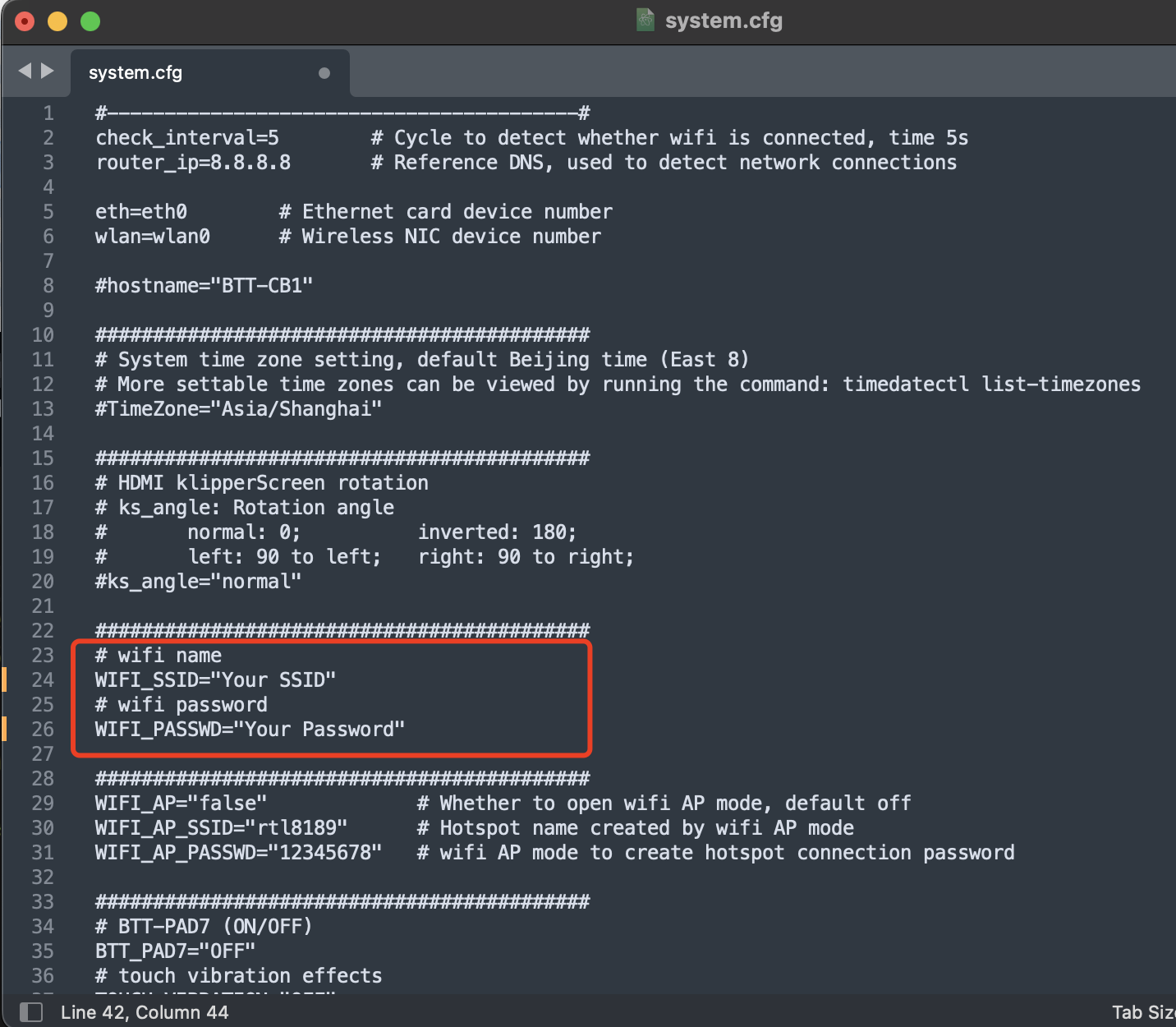1176x1027 pixels.
Task: Click the #hostname="BTT-CB1" line
Action: [x=204, y=286]
